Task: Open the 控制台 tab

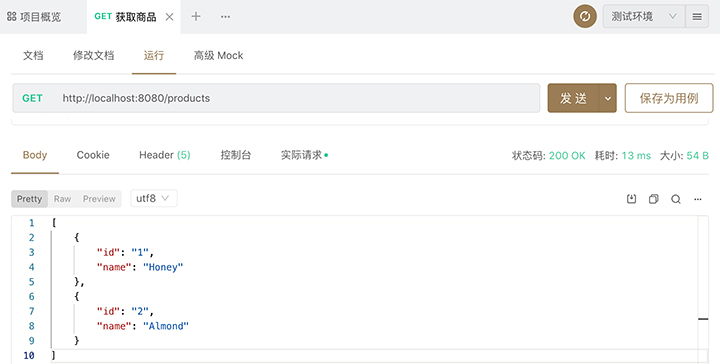Action: (236, 155)
